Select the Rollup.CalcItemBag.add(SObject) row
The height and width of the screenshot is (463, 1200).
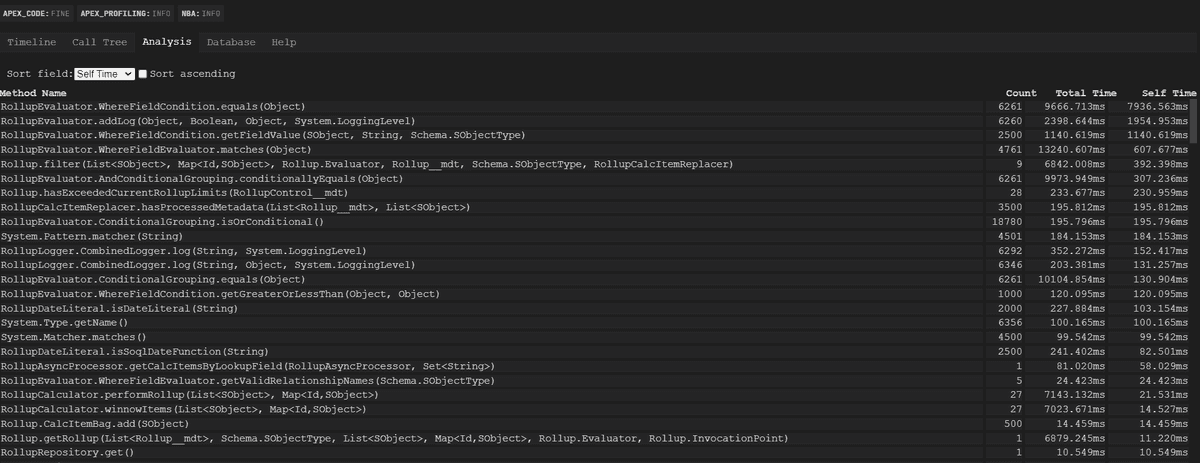click(x=87, y=424)
